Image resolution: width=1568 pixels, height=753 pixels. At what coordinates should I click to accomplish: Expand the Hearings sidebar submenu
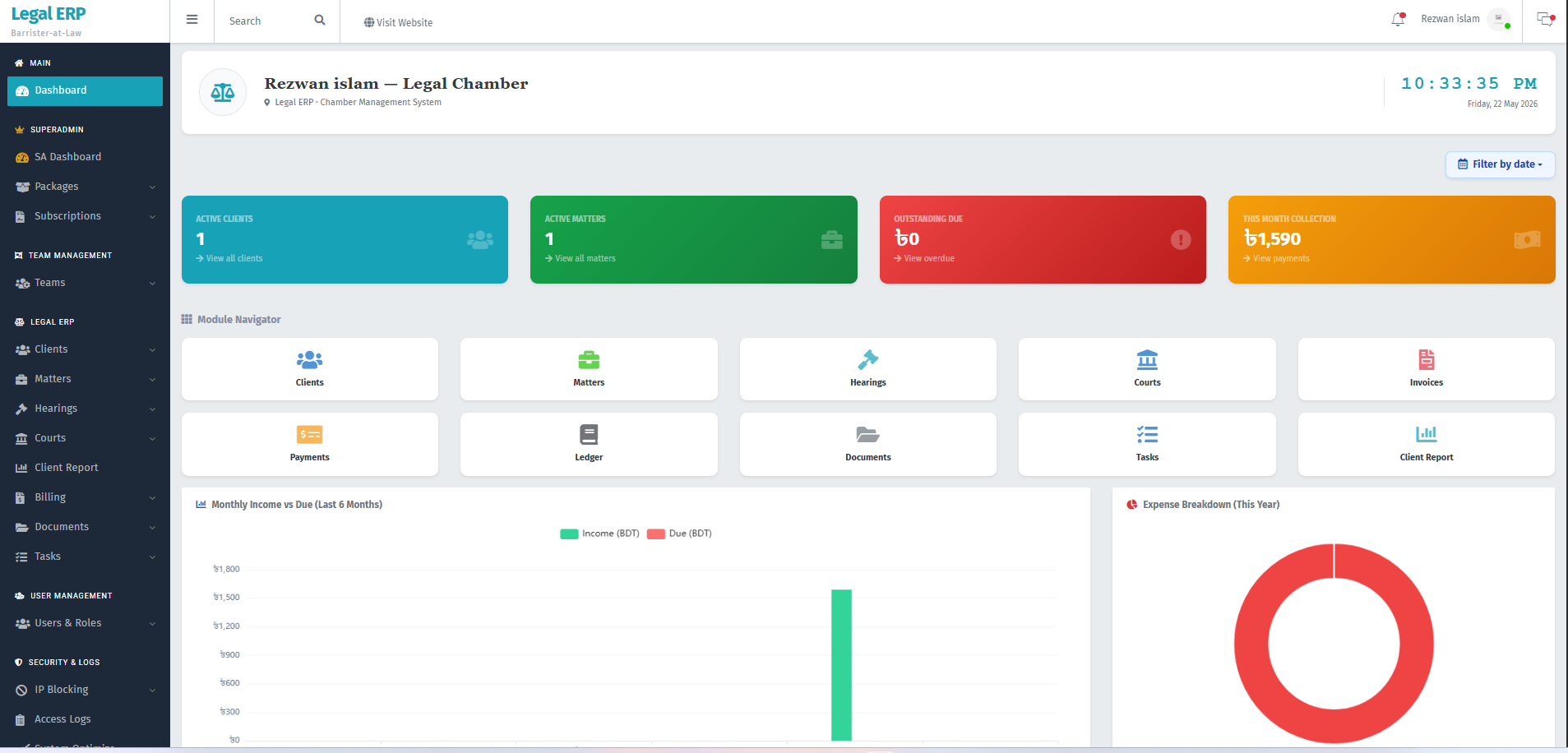tap(85, 409)
